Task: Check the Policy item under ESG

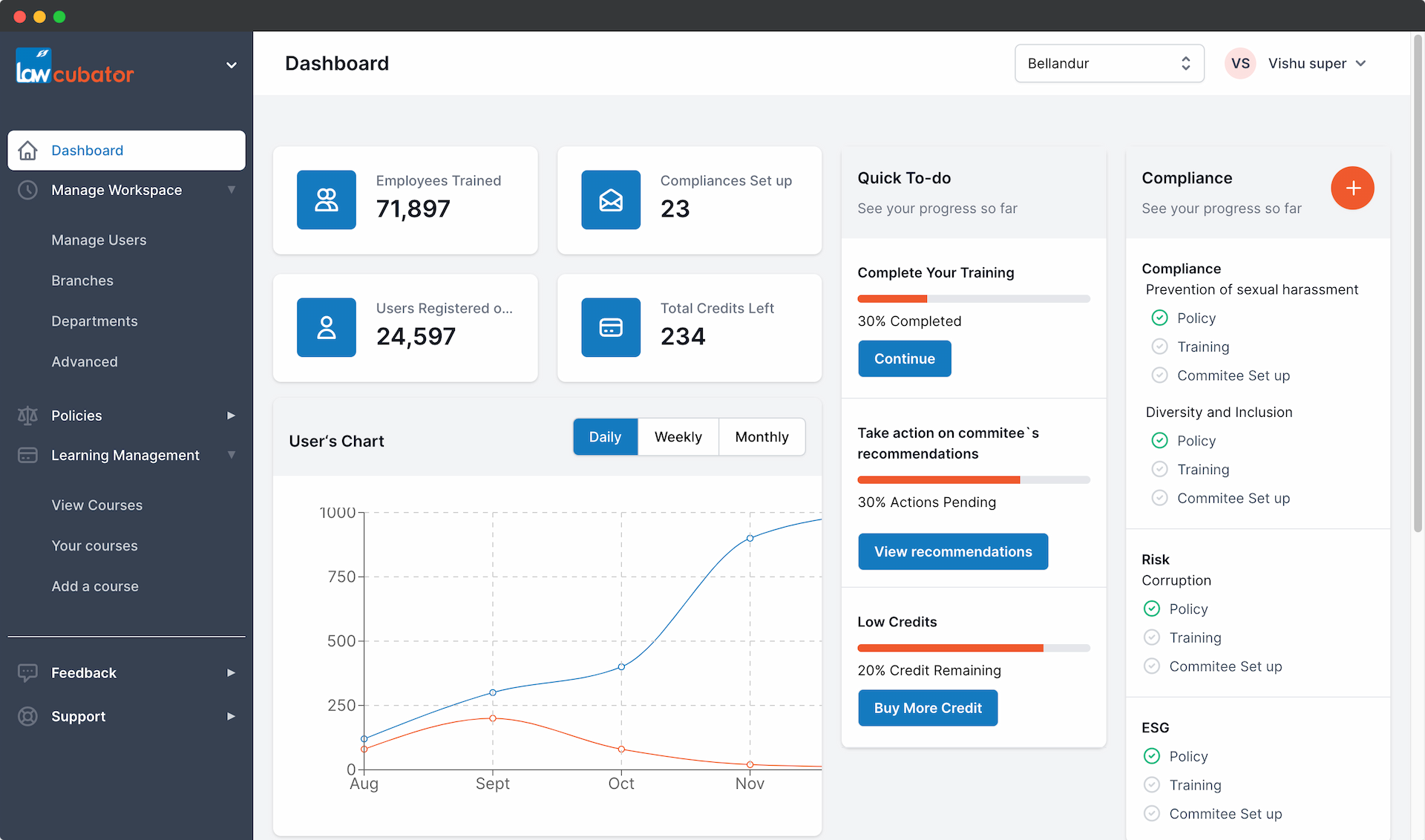Action: [x=1152, y=756]
